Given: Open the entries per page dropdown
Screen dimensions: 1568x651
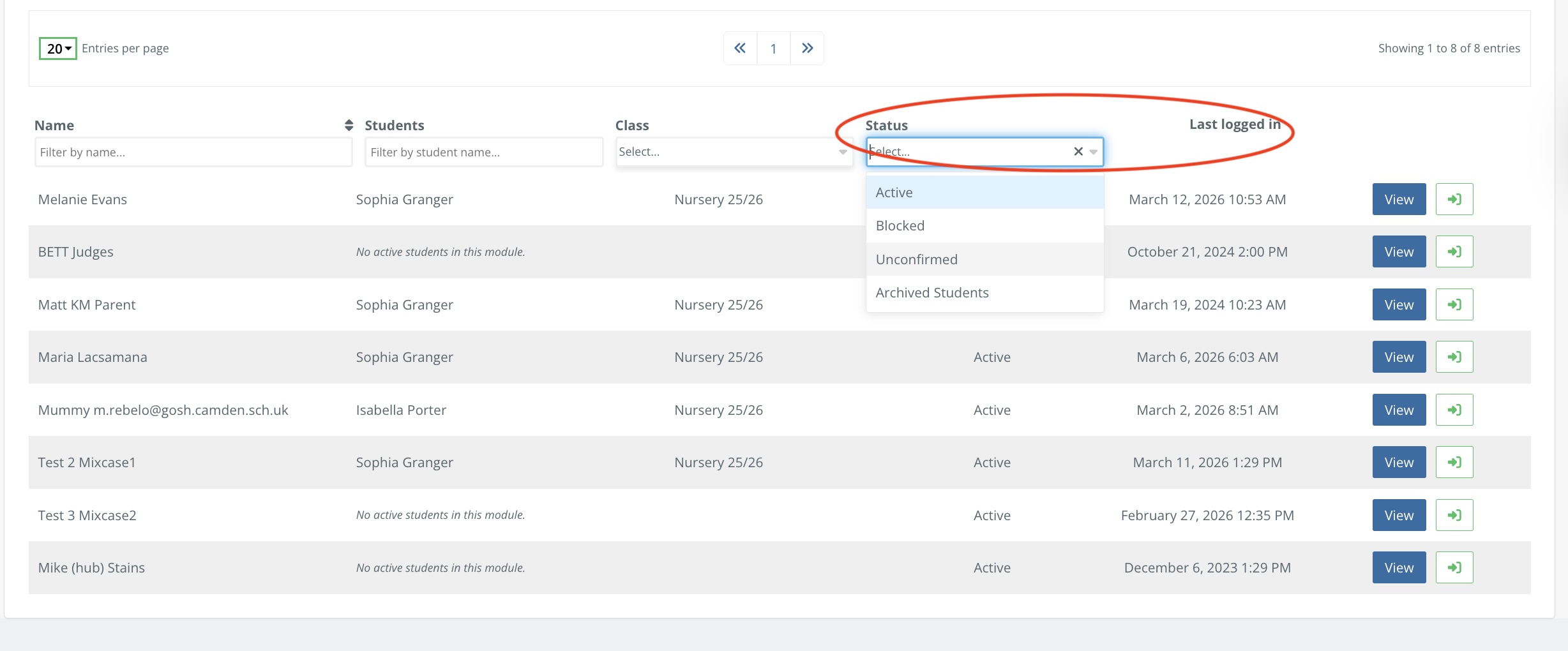Looking at the screenshot, I should click(x=58, y=49).
